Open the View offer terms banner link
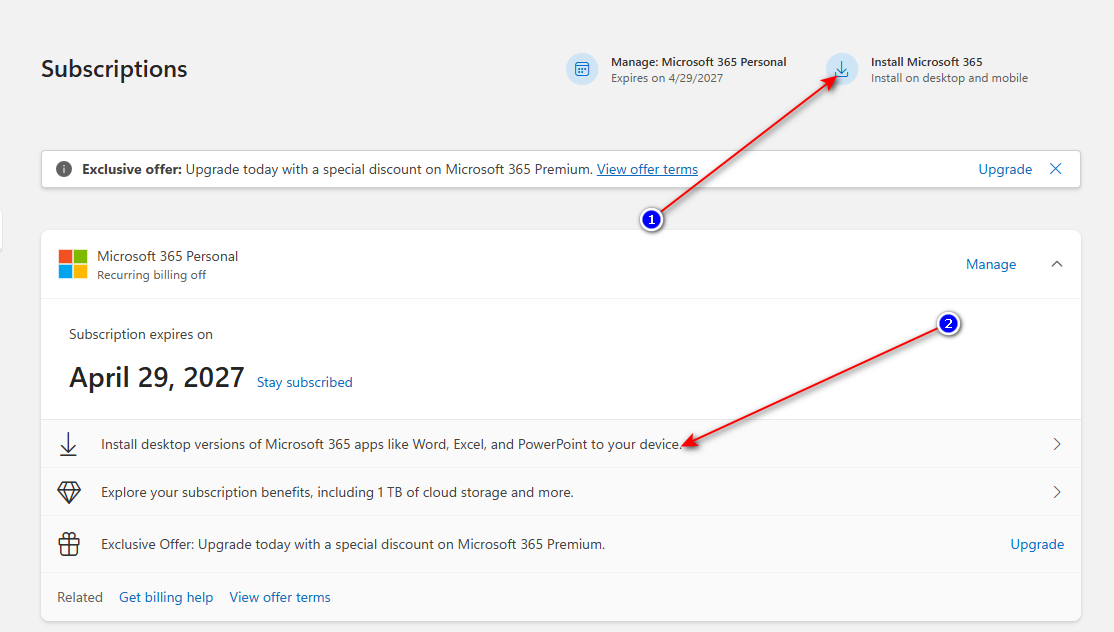This screenshot has width=1114, height=632. tap(647, 169)
